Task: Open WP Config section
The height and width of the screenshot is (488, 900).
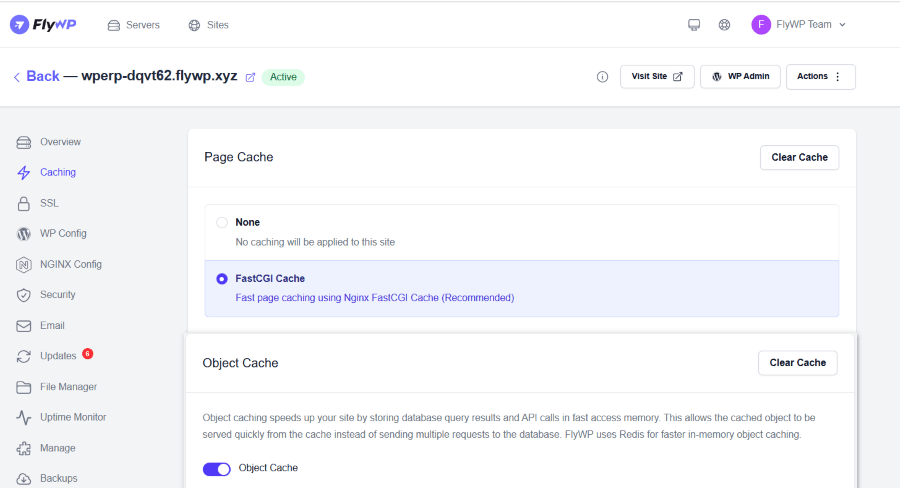Action: pos(63,234)
